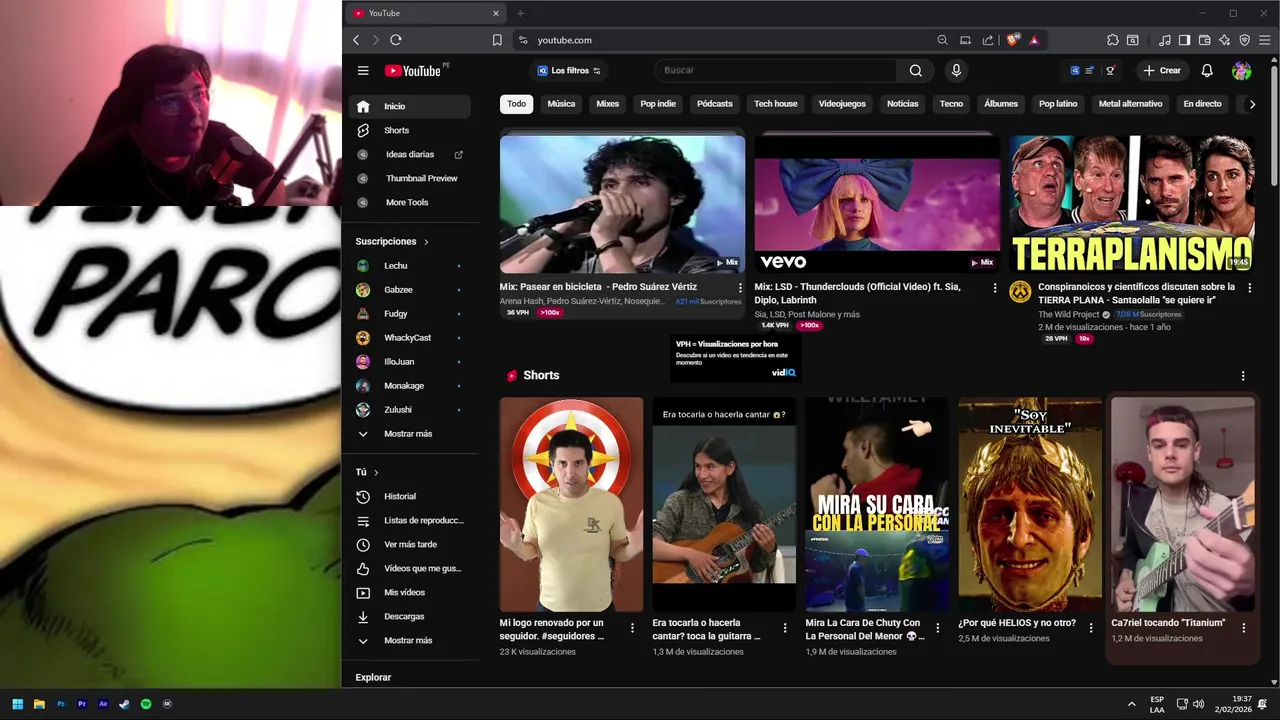Open the Los filtros dropdown

pos(569,70)
